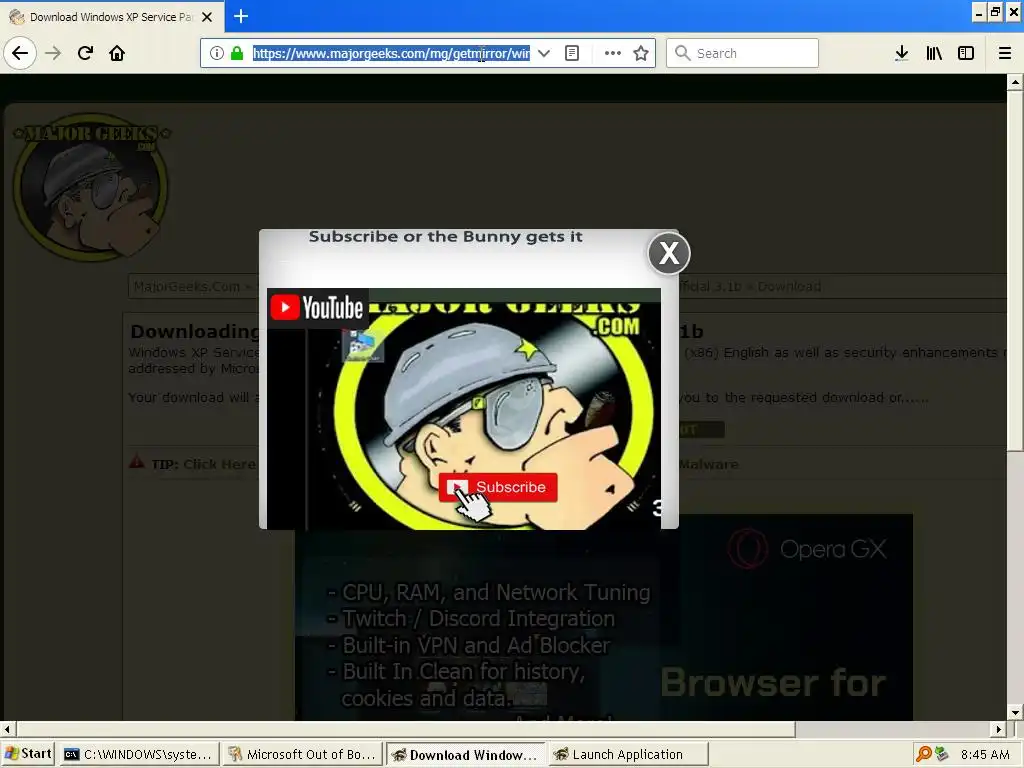The width and height of the screenshot is (1024, 768).
Task: Click the YouTube logo in popup
Action: [x=317, y=308]
